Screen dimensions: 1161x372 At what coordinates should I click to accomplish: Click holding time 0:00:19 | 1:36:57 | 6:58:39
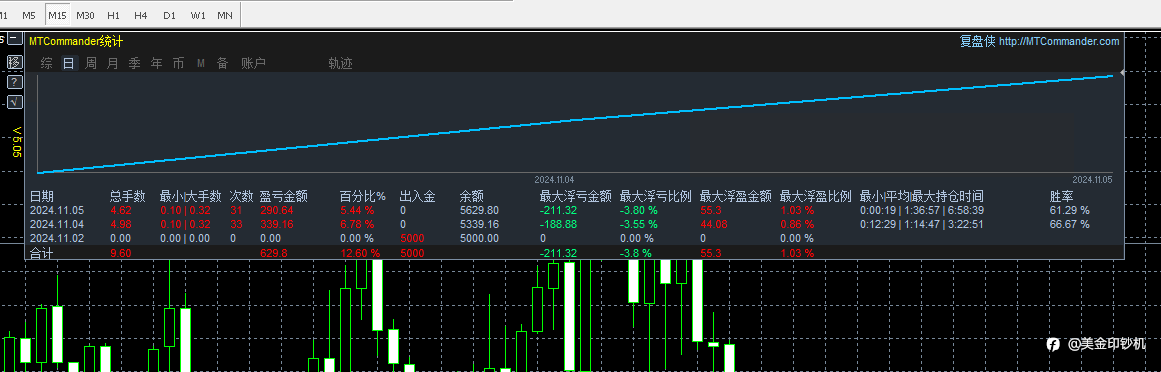click(x=922, y=210)
